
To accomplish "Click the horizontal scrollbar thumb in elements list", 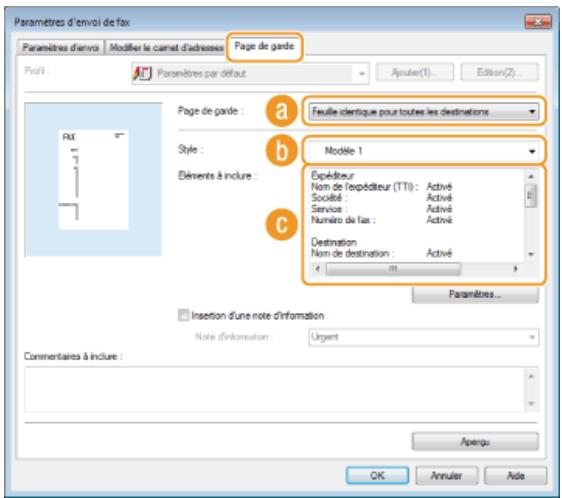I will point(393,269).
